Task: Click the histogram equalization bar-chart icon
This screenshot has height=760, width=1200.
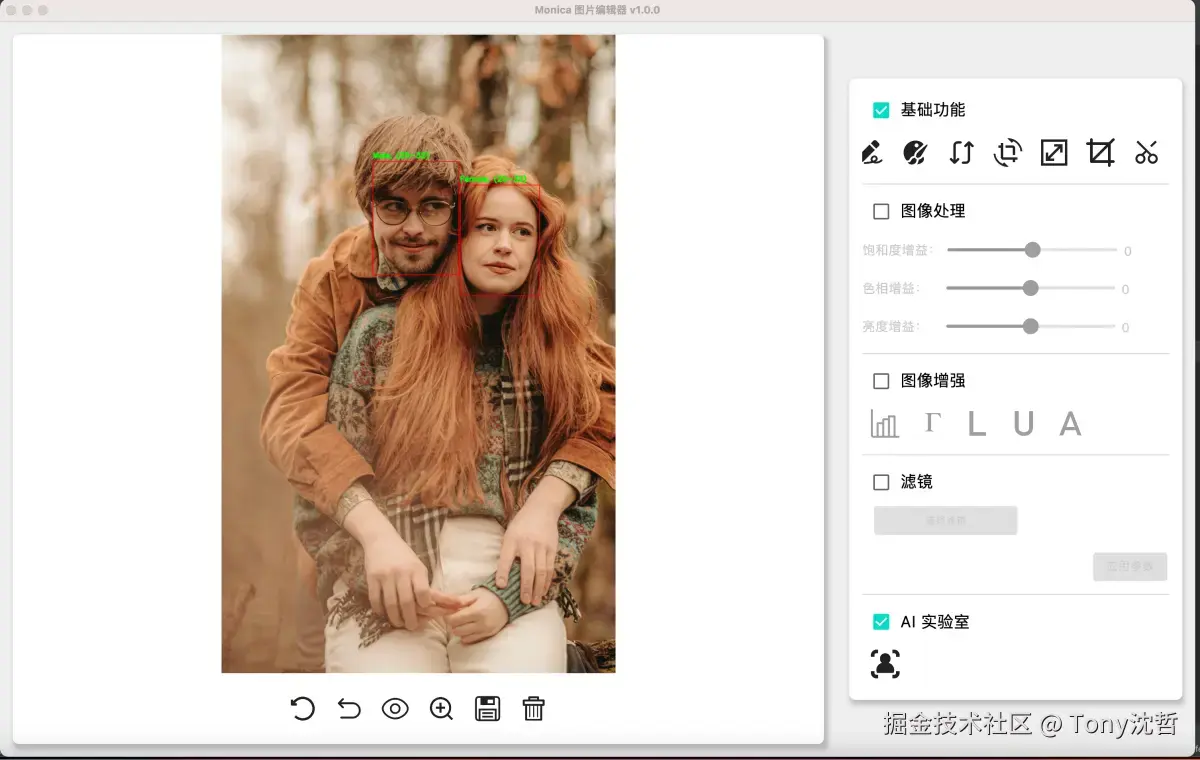Action: click(x=884, y=424)
